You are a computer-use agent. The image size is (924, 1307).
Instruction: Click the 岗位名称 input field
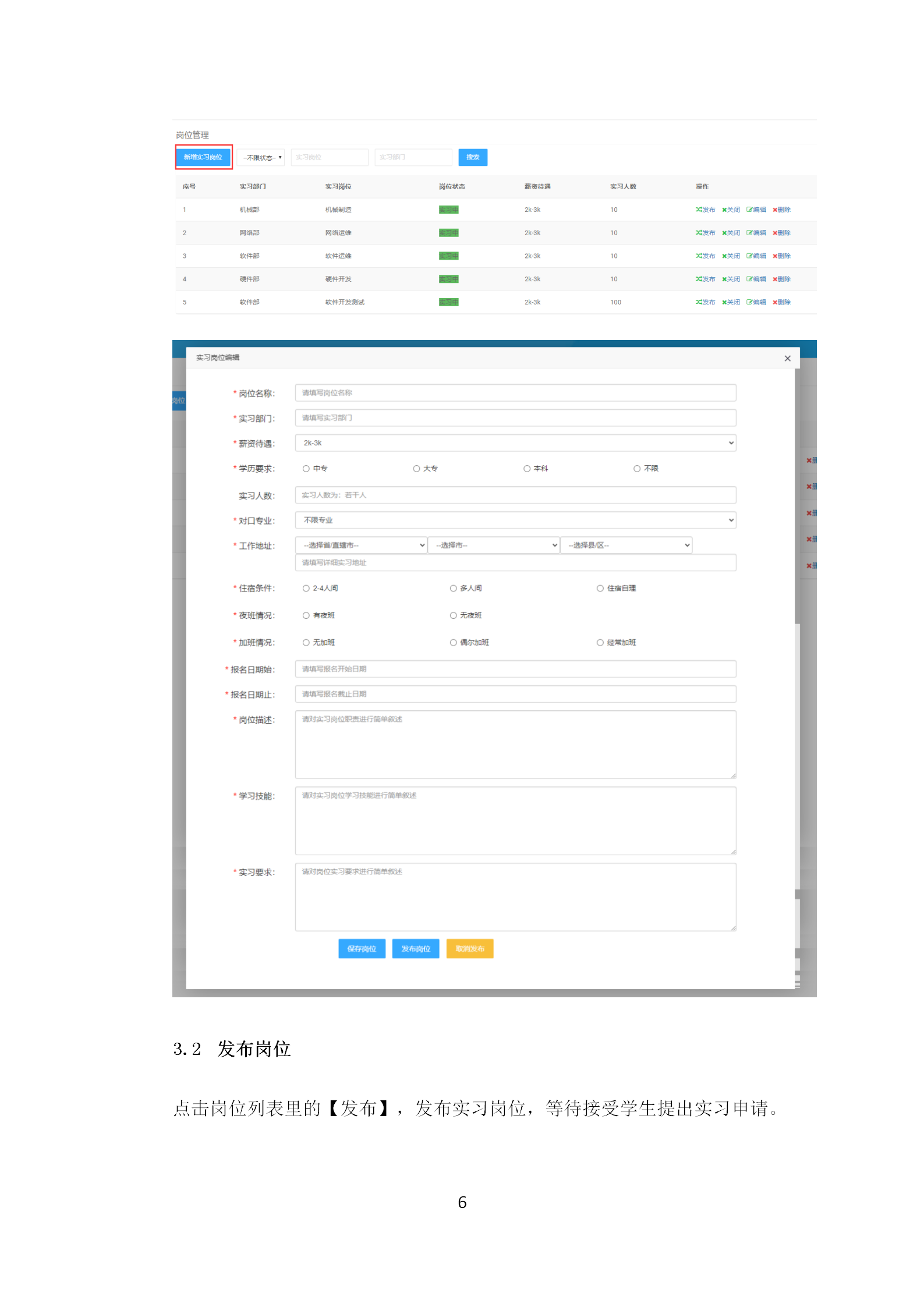click(515, 393)
